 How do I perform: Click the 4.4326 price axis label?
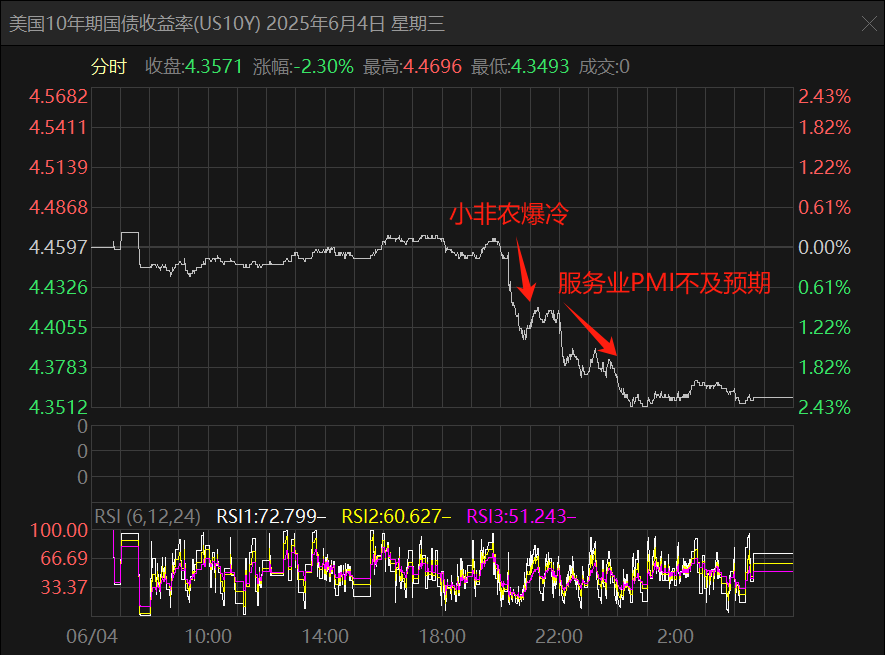point(59,287)
